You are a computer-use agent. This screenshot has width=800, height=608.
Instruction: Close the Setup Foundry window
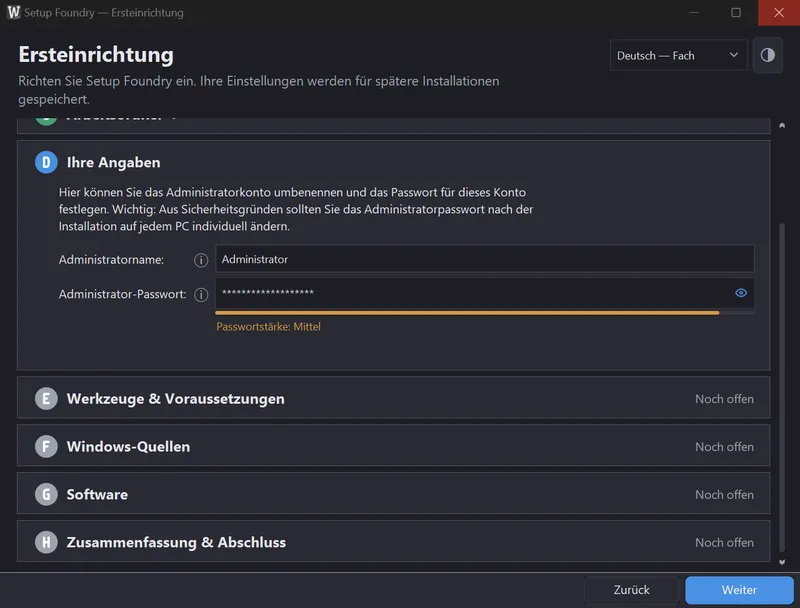[779, 13]
